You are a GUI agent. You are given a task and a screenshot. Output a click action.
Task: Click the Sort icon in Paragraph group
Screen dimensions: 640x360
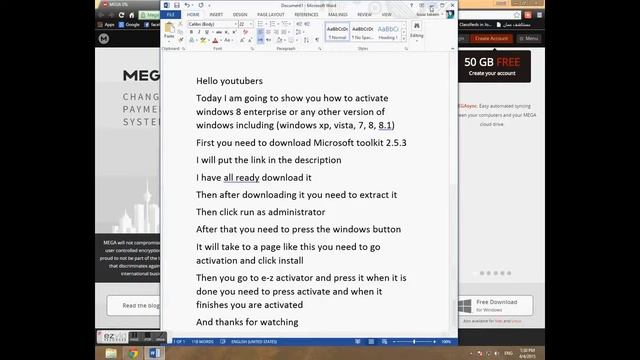pyautogui.click(x=306, y=40)
